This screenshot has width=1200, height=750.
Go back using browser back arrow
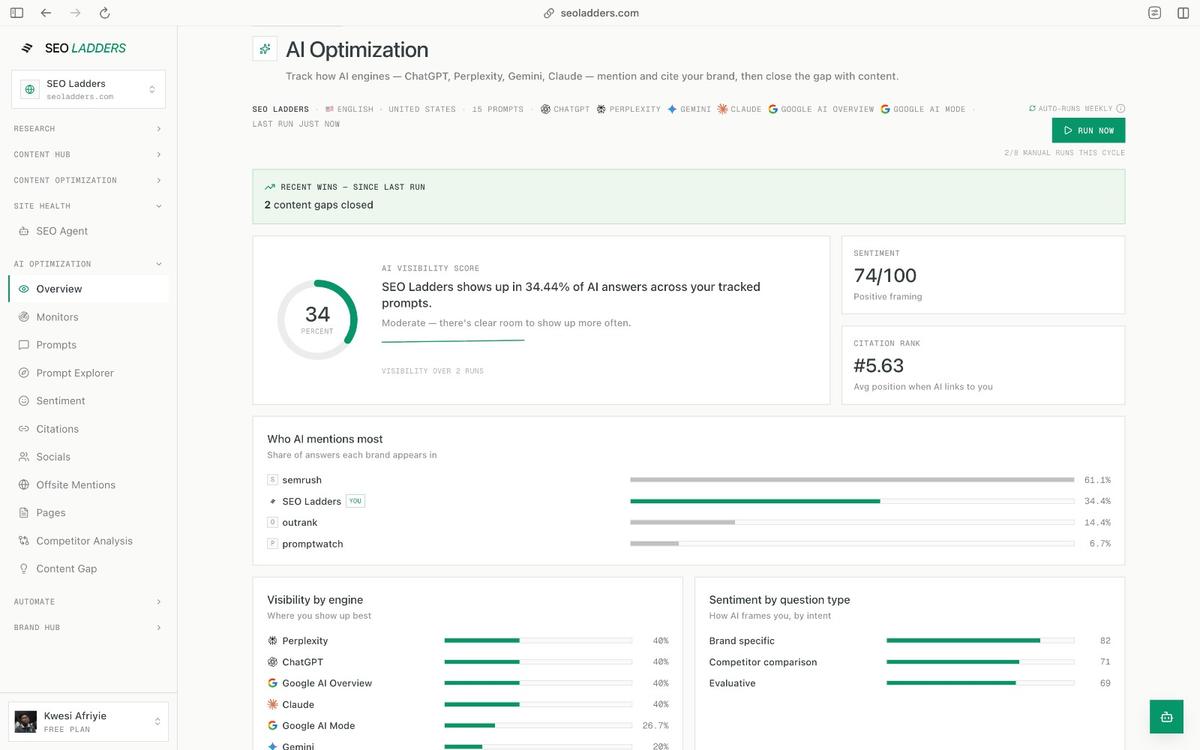point(46,13)
